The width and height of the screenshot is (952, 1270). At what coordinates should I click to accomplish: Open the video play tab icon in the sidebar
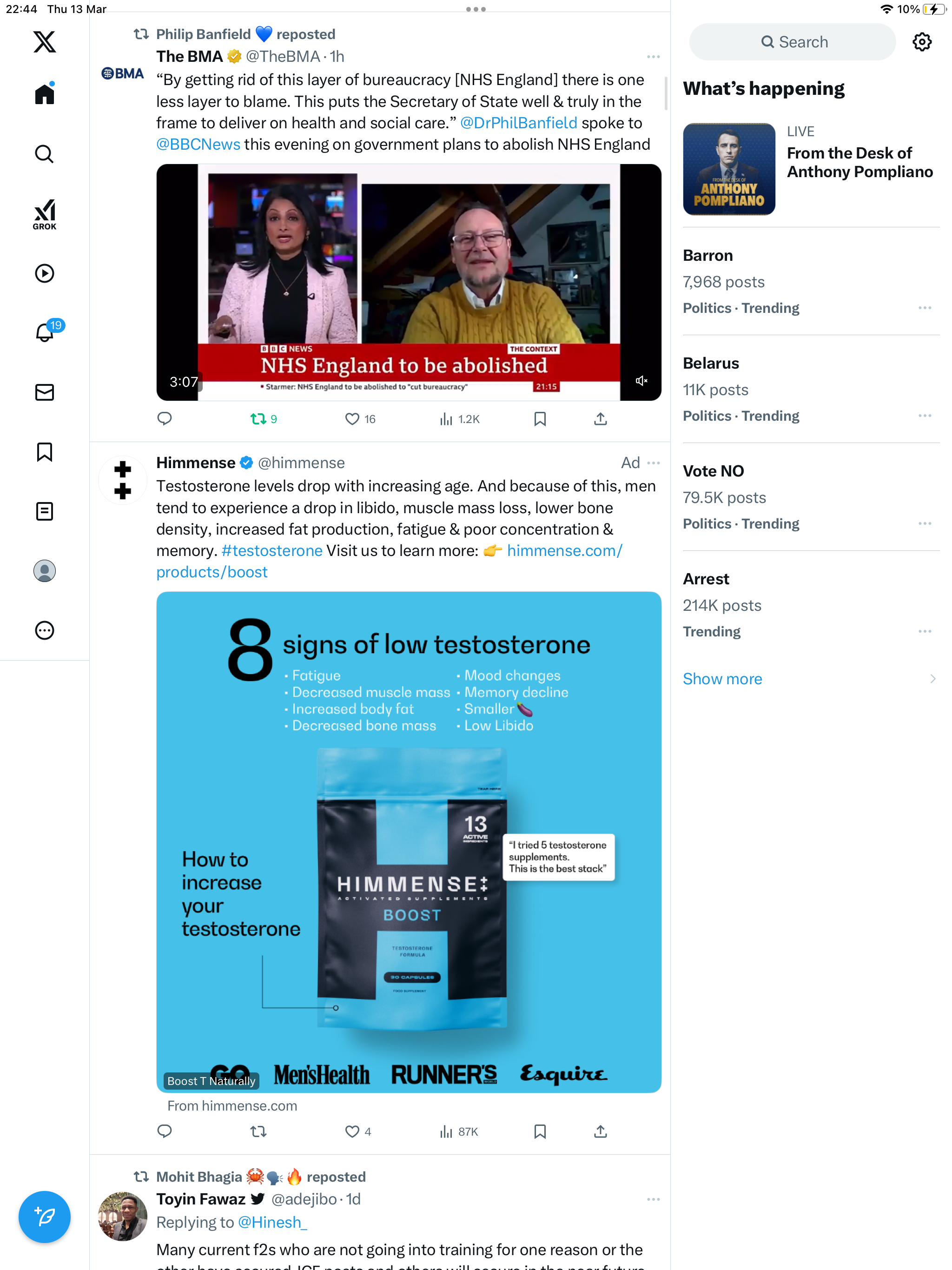tap(44, 273)
